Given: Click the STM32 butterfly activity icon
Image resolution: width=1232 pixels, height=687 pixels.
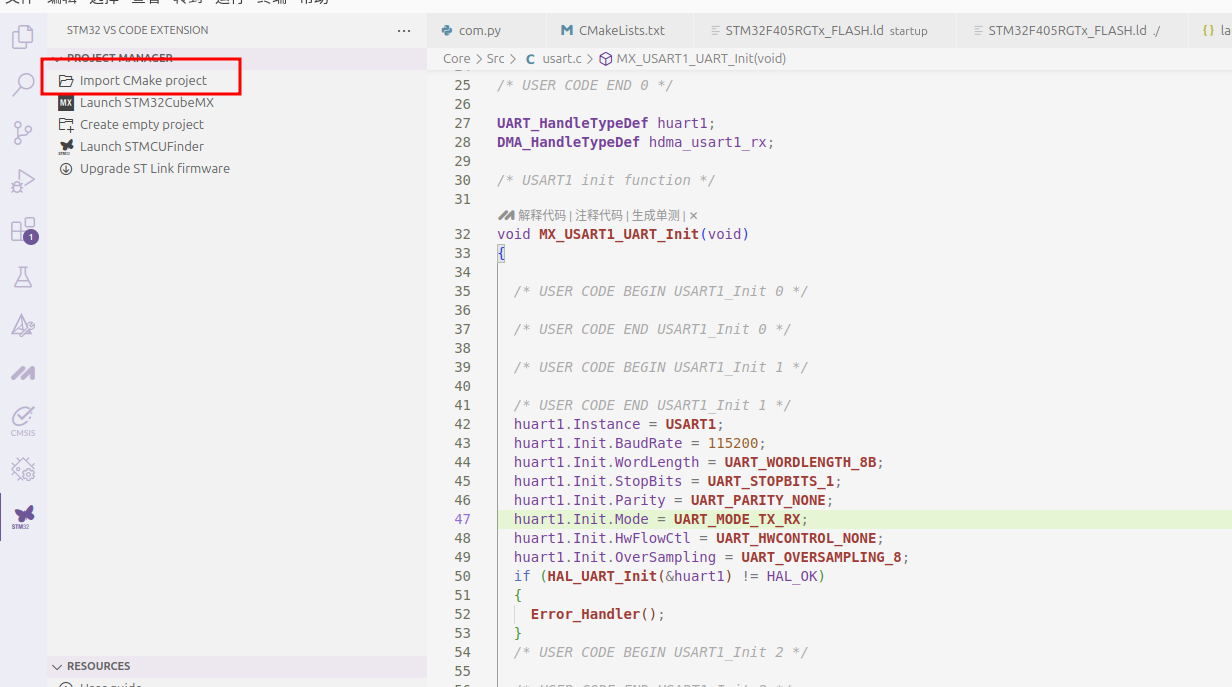Looking at the screenshot, I should 23,516.
